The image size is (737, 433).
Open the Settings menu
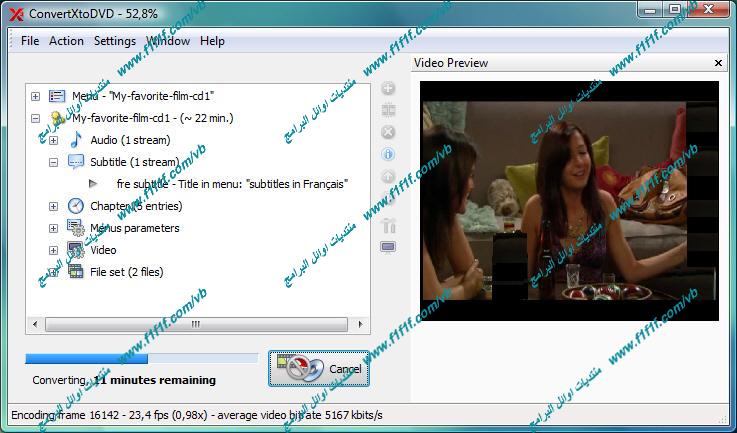click(x=114, y=41)
